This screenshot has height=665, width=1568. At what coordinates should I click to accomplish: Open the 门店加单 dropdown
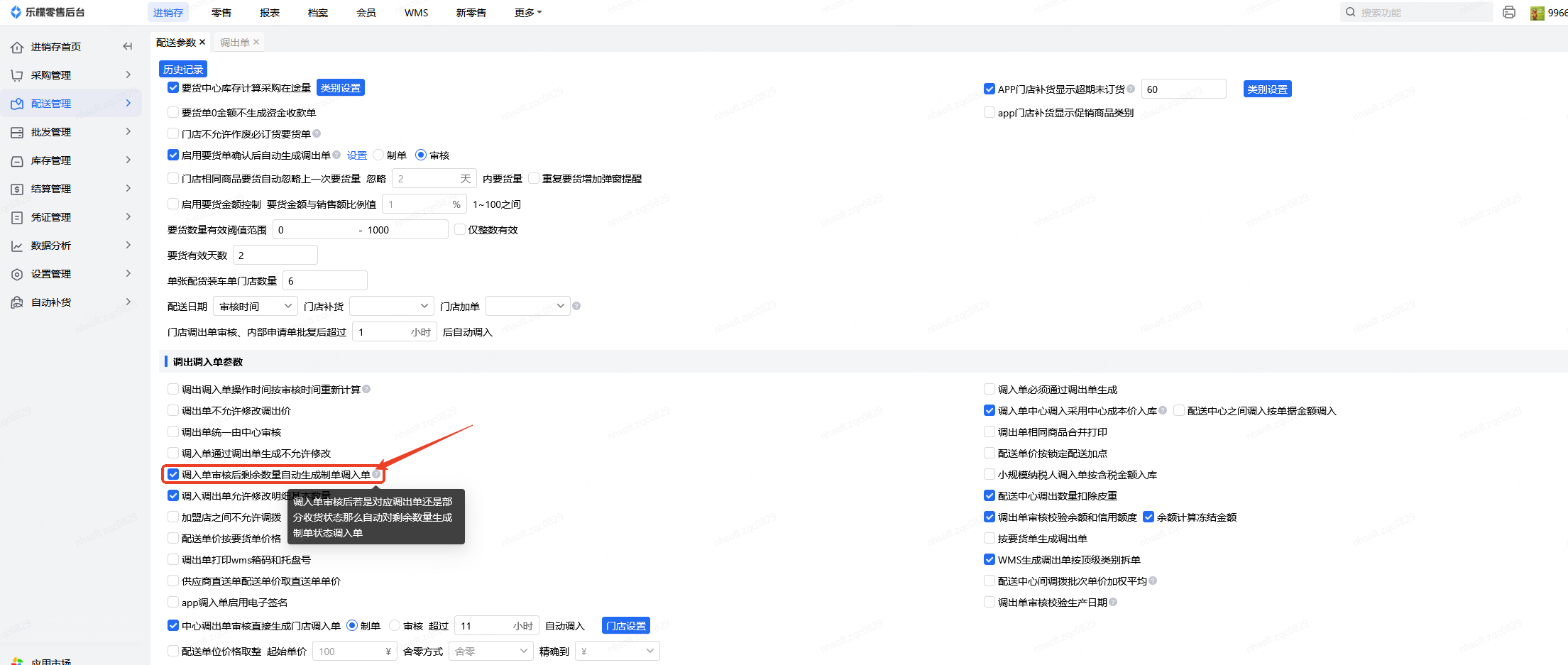pos(528,306)
